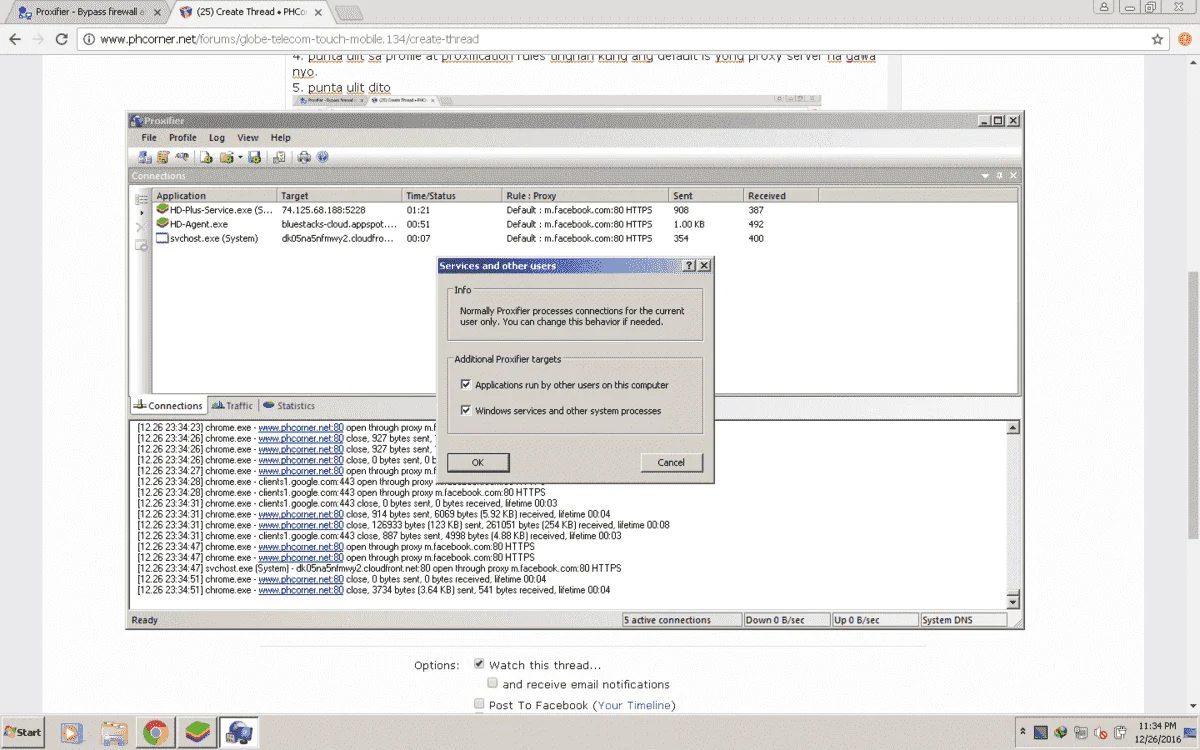Check Post To Facebook option

tap(479, 704)
